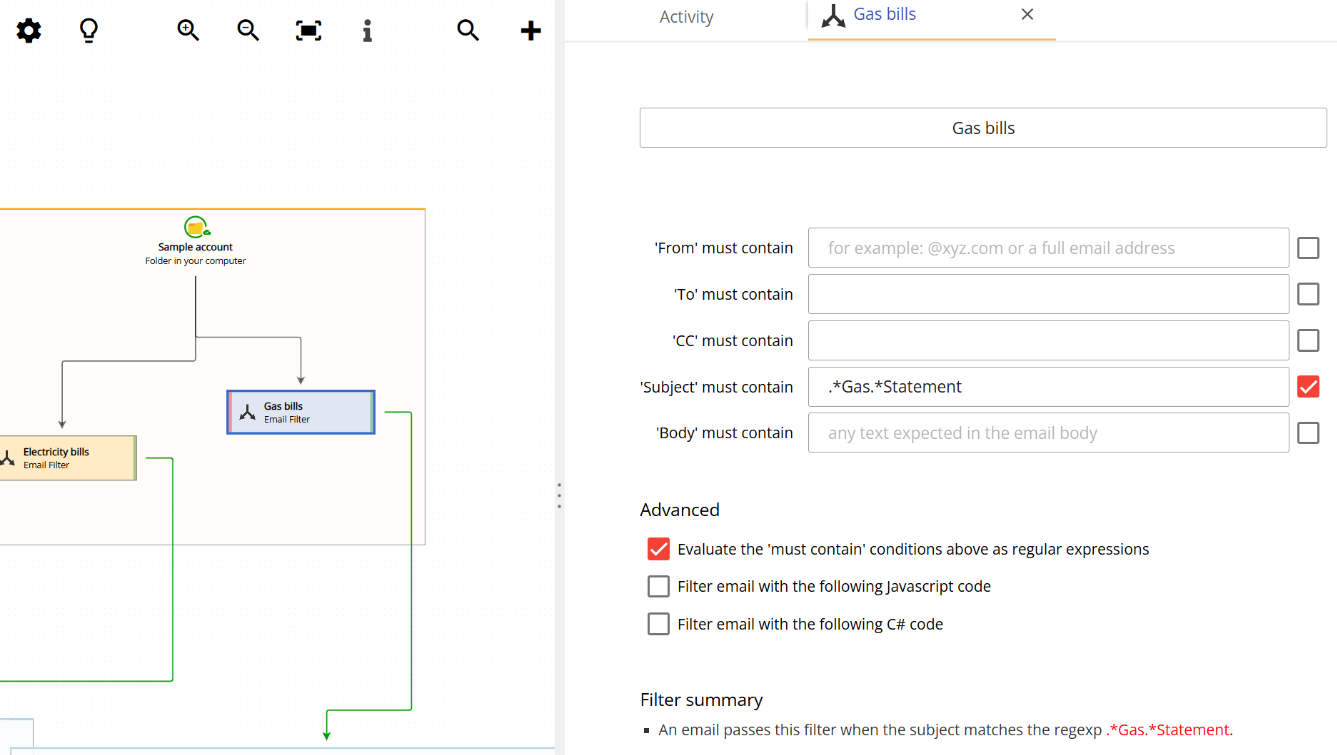Viewport: 1337px width, 755px height.
Task: Switch to the Activity tab
Action: 686,17
